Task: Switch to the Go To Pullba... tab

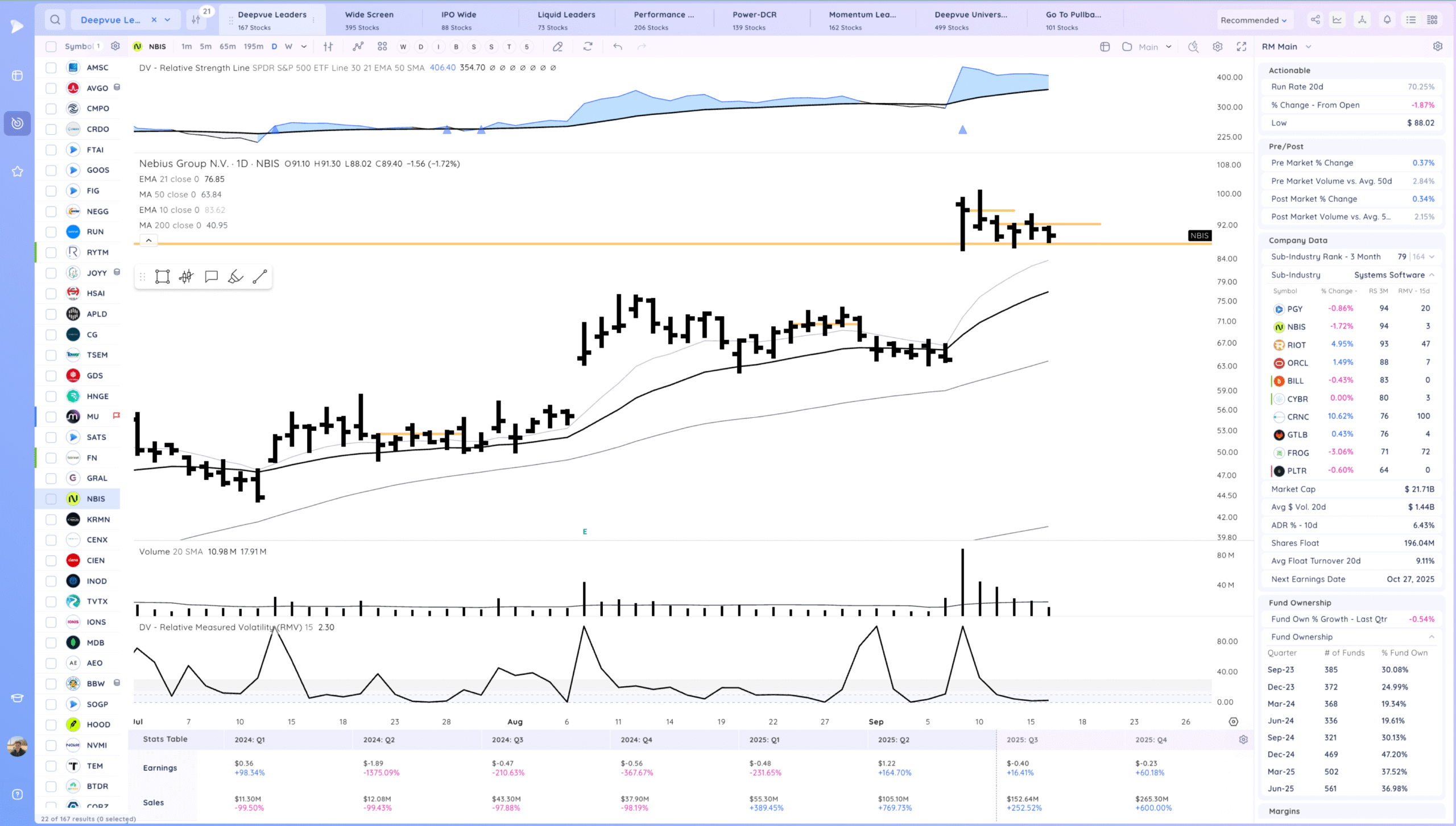Action: (1073, 20)
